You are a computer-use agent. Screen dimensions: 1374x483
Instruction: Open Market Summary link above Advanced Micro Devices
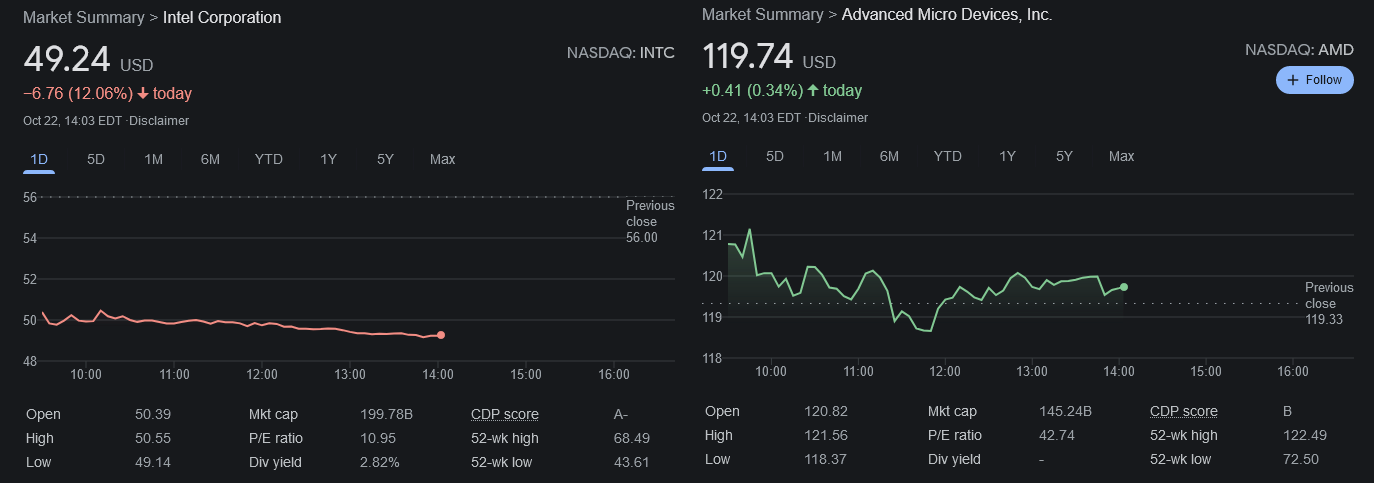(x=762, y=14)
